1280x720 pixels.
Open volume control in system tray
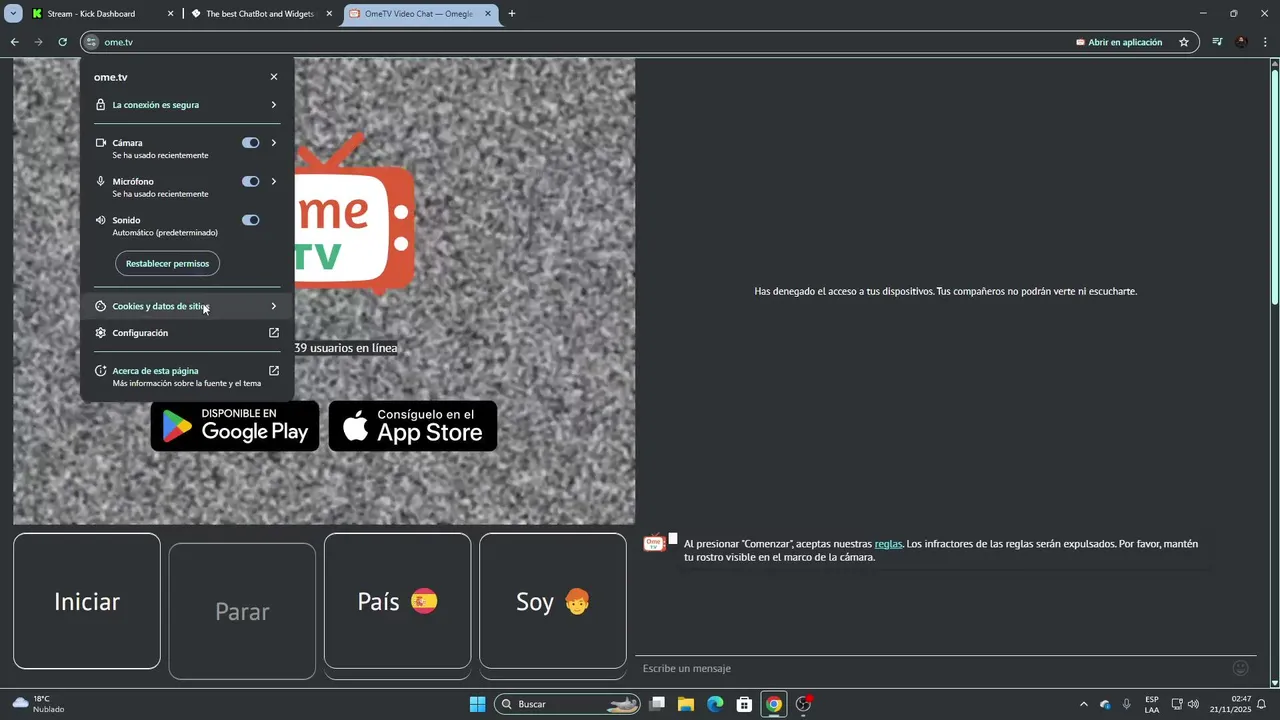click(1193, 704)
